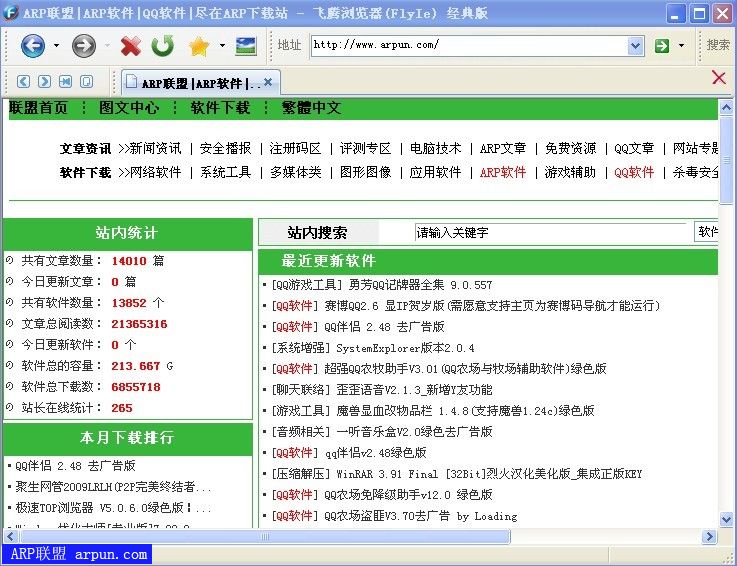The image size is (737, 566).
Task: Click the red X Stop button
Action: click(130, 46)
